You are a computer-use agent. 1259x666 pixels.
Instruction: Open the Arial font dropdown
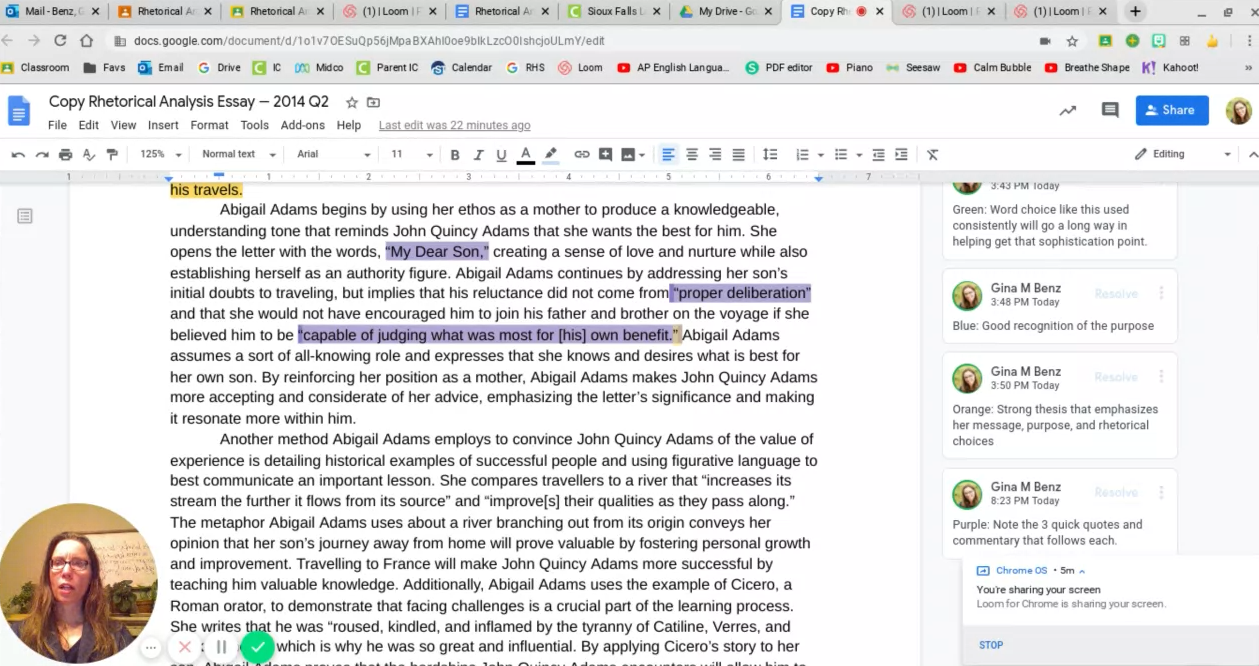[x=333, y=155]
